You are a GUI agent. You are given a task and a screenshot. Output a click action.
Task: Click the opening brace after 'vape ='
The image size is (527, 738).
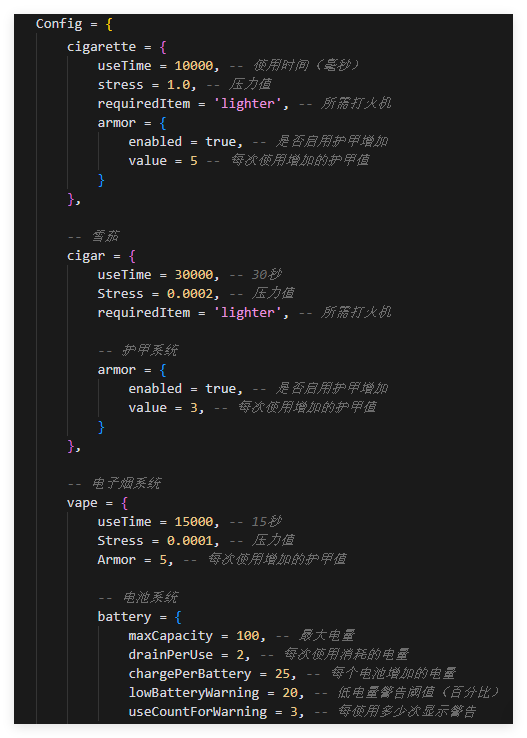pos(124,503)
